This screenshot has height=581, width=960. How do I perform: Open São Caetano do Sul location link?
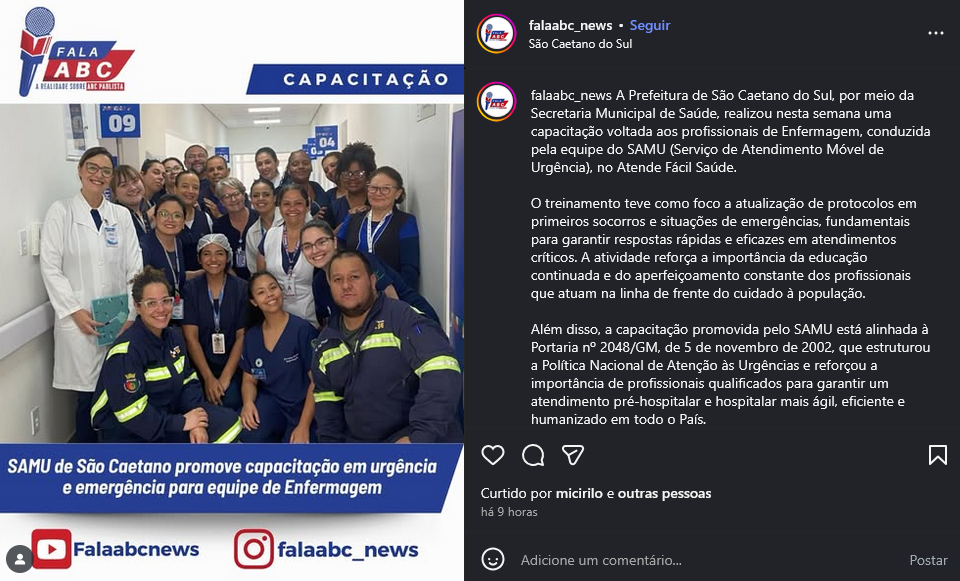(x=580, y=44)
